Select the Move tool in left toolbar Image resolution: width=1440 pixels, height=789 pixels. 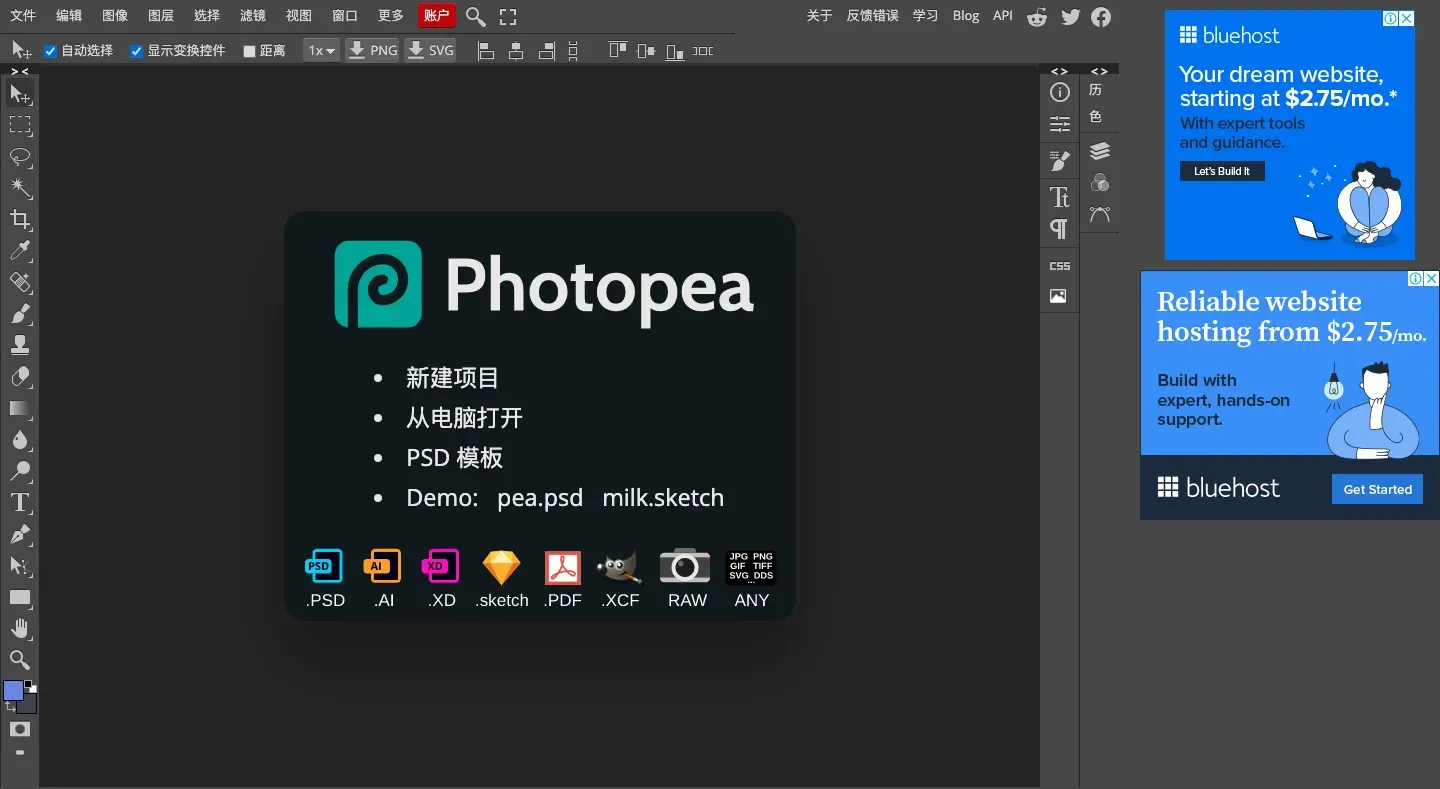[20, 94]
